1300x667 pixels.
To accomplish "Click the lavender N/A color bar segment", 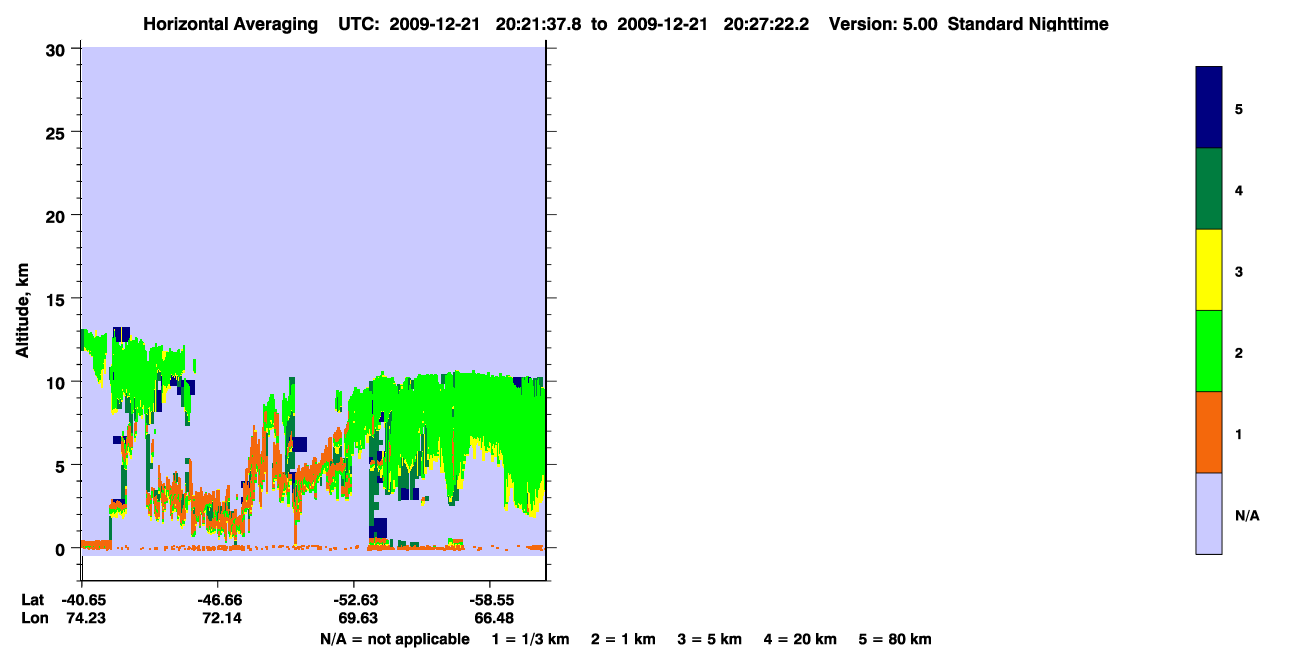I will [x=1209, y=513].
